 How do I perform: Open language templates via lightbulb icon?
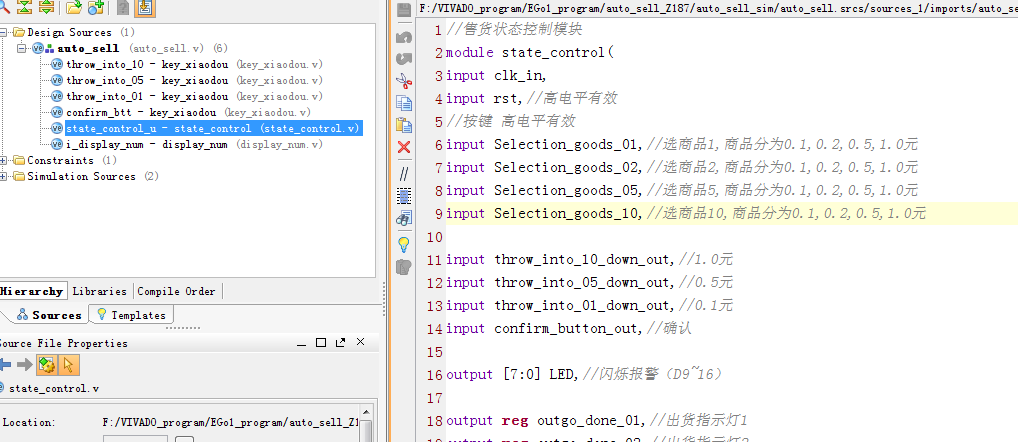(404, 243)
